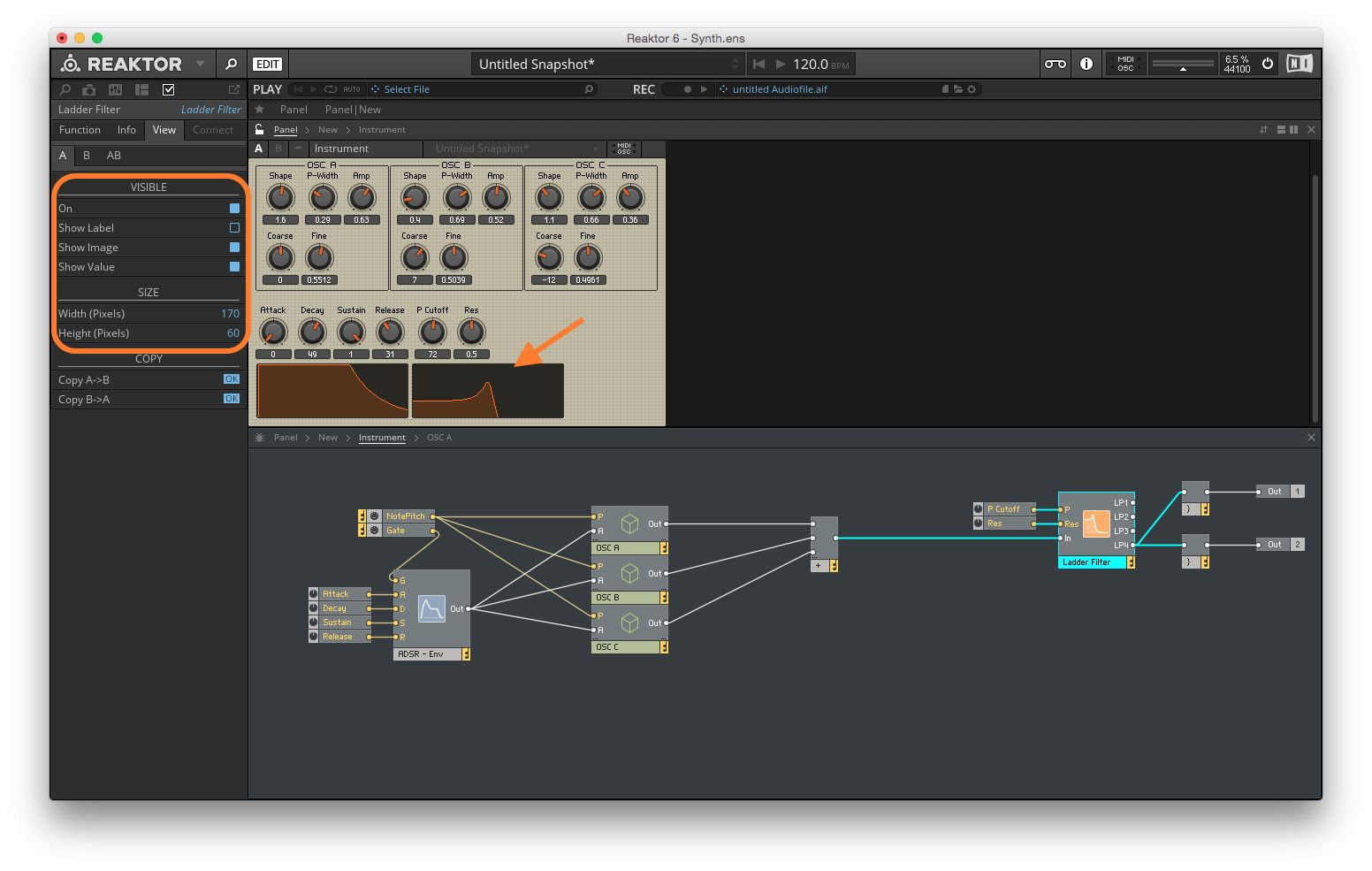Toggle the audio engine power button
Image resolution: width=1372 pixels, height=871 pixels.
1268,64
